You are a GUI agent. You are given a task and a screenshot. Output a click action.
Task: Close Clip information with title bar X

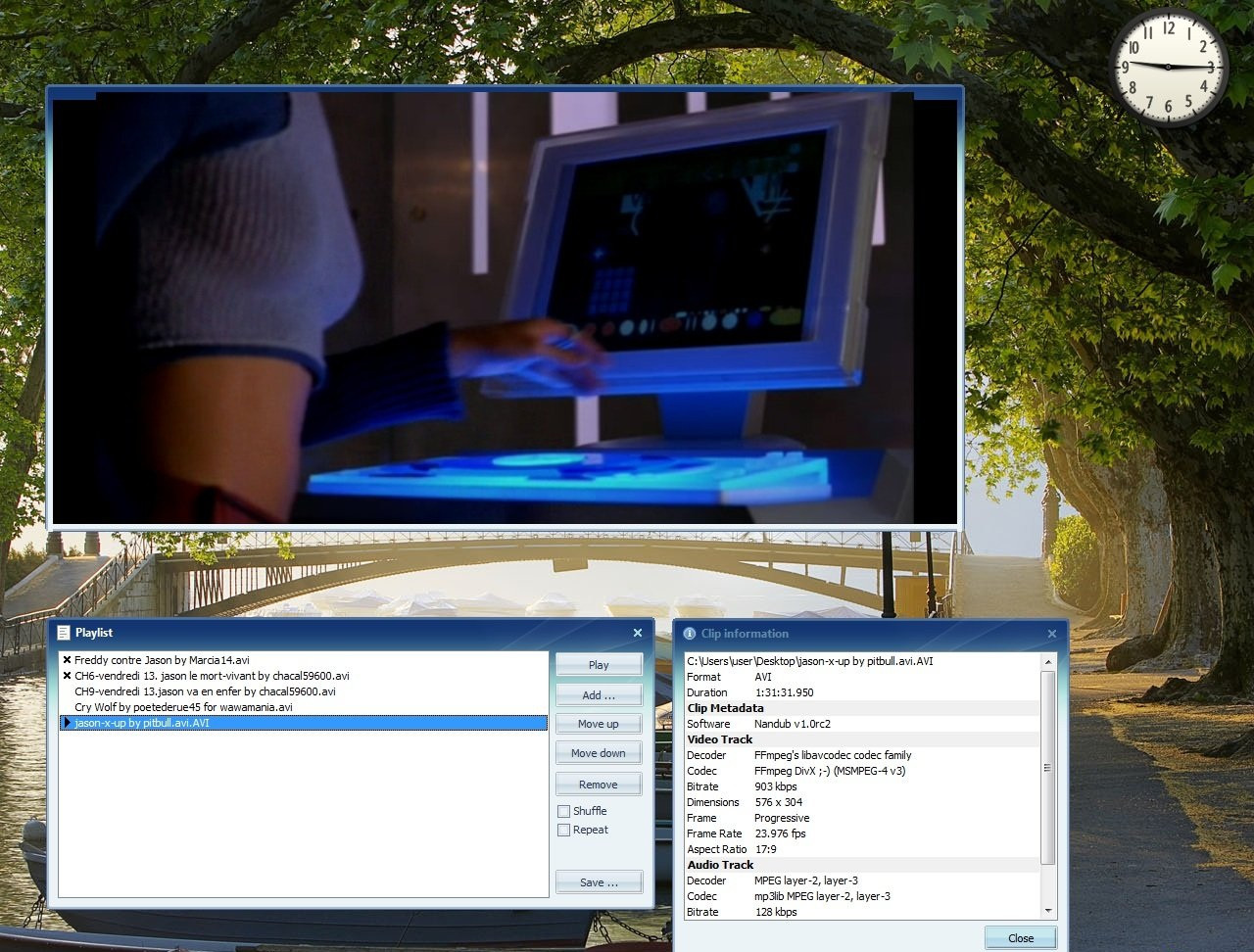click(1052, 634)
